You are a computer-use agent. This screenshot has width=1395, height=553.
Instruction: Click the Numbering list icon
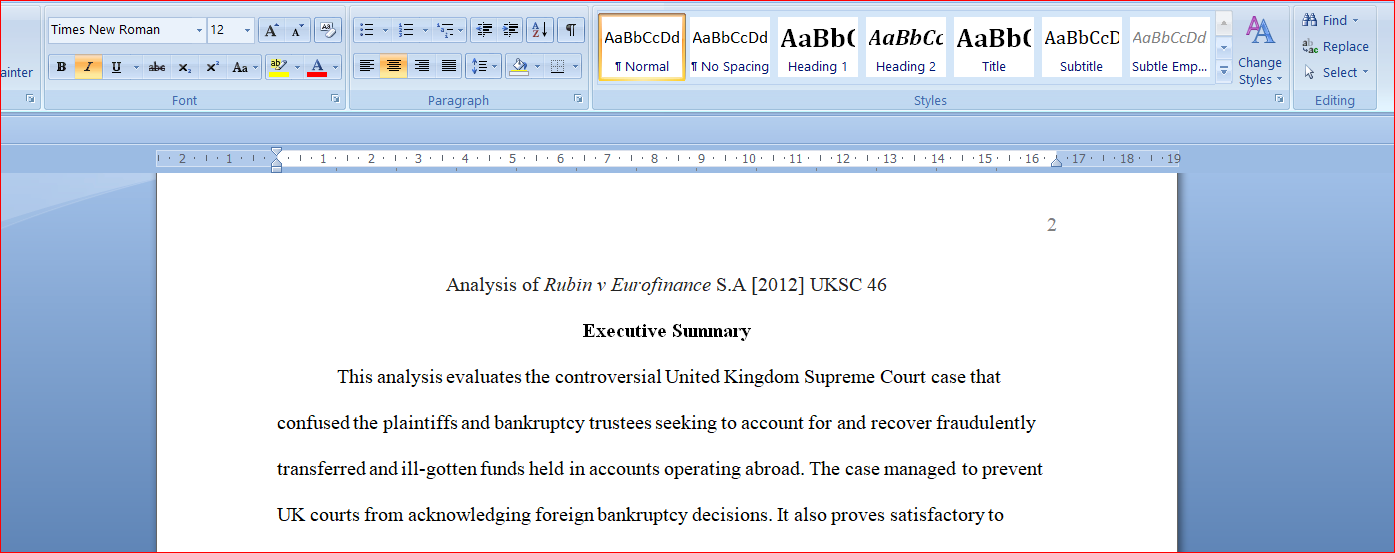pyautogui.click(x=406, y=30)
